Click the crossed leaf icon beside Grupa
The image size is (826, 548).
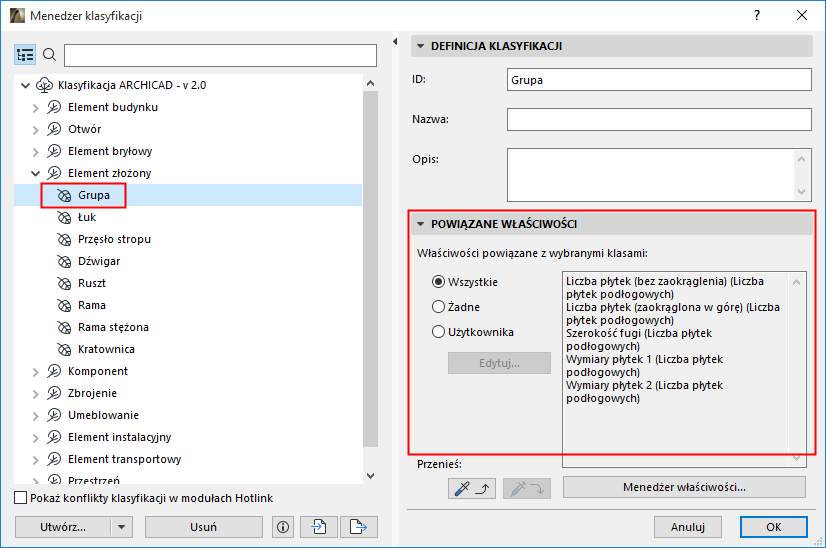pyautogui.click(x=64, y=195)
